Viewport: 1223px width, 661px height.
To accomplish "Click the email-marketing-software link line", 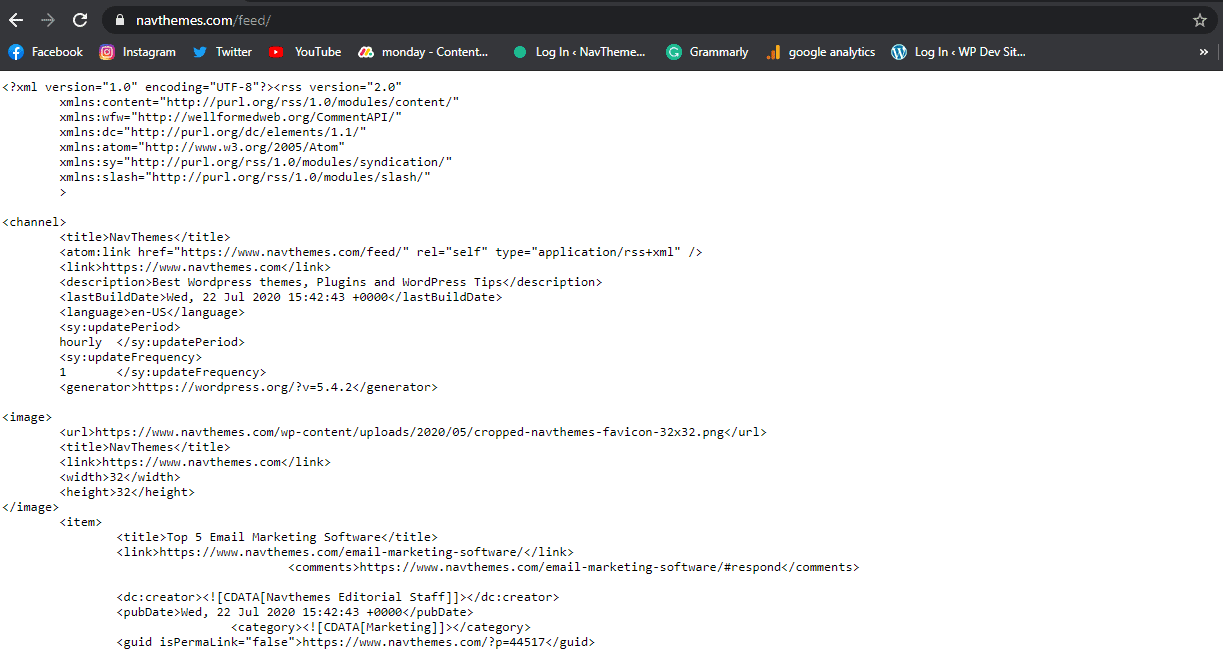I will [345, 552].
